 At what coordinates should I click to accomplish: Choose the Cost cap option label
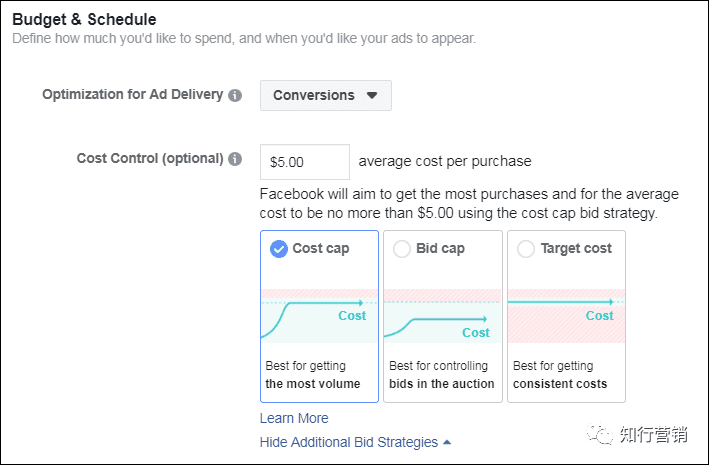point(320,249)
